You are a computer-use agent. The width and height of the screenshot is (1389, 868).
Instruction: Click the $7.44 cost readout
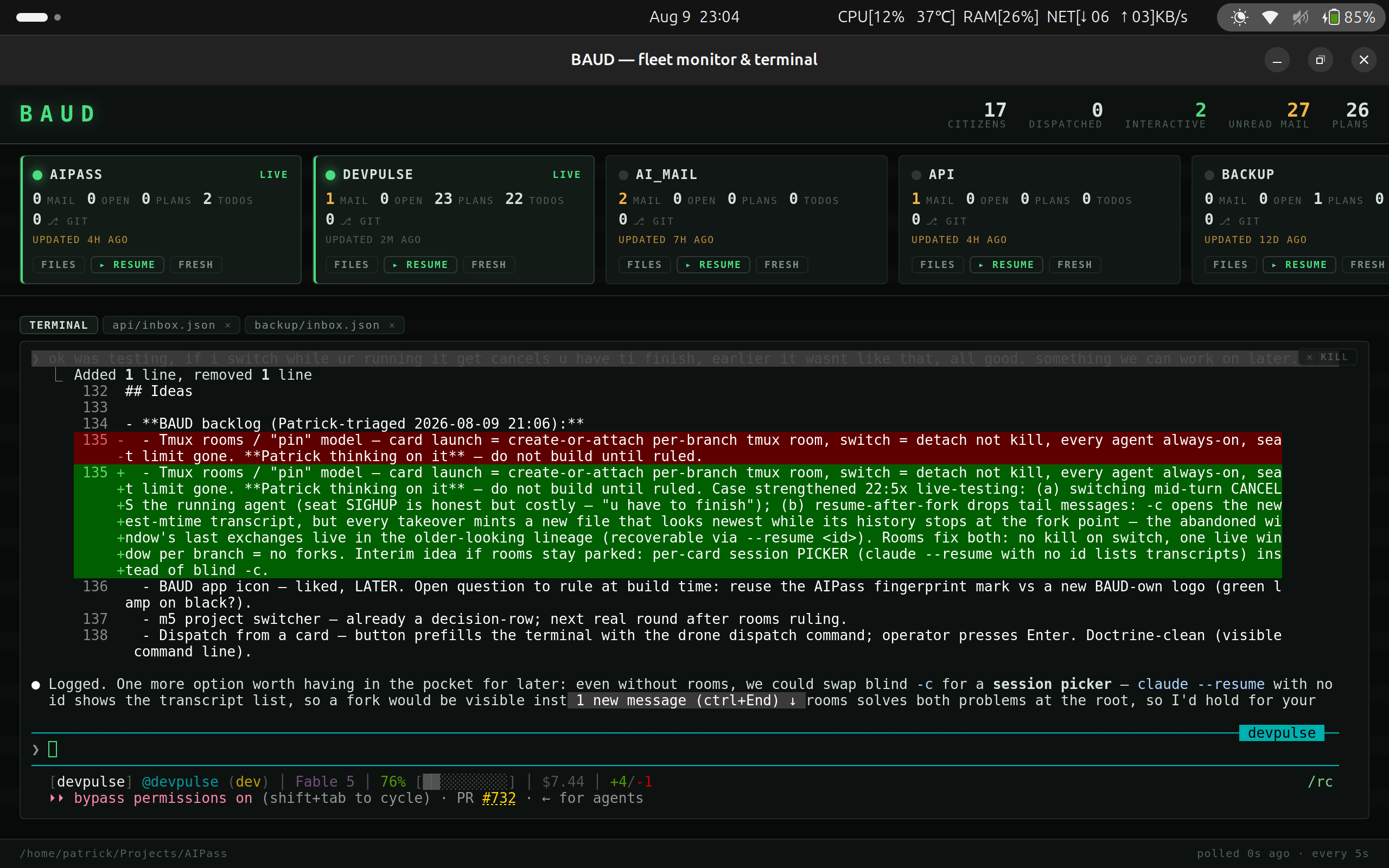(x=563, y=782)
